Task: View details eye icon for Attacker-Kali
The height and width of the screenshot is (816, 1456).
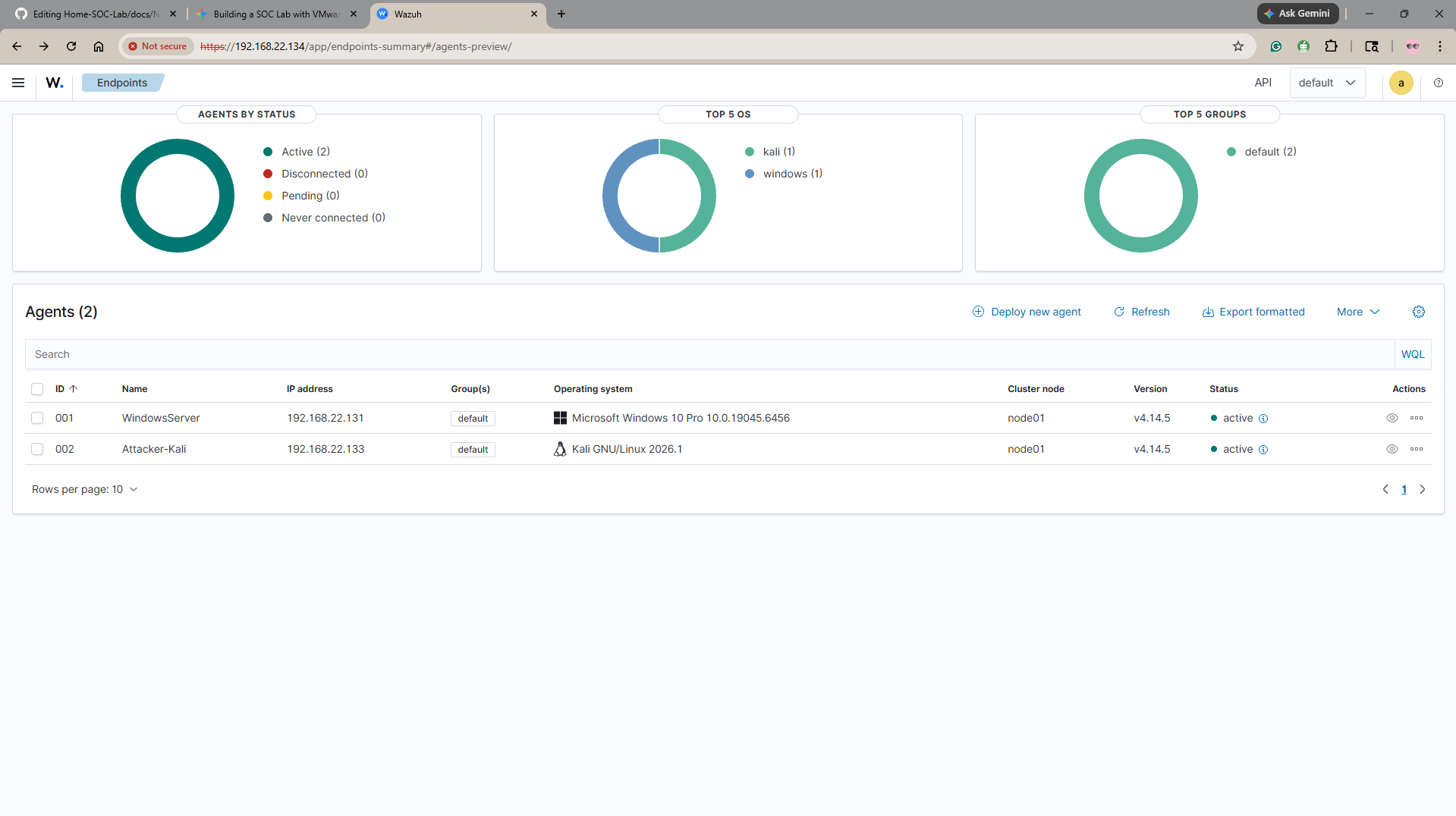Action: 1392,449
